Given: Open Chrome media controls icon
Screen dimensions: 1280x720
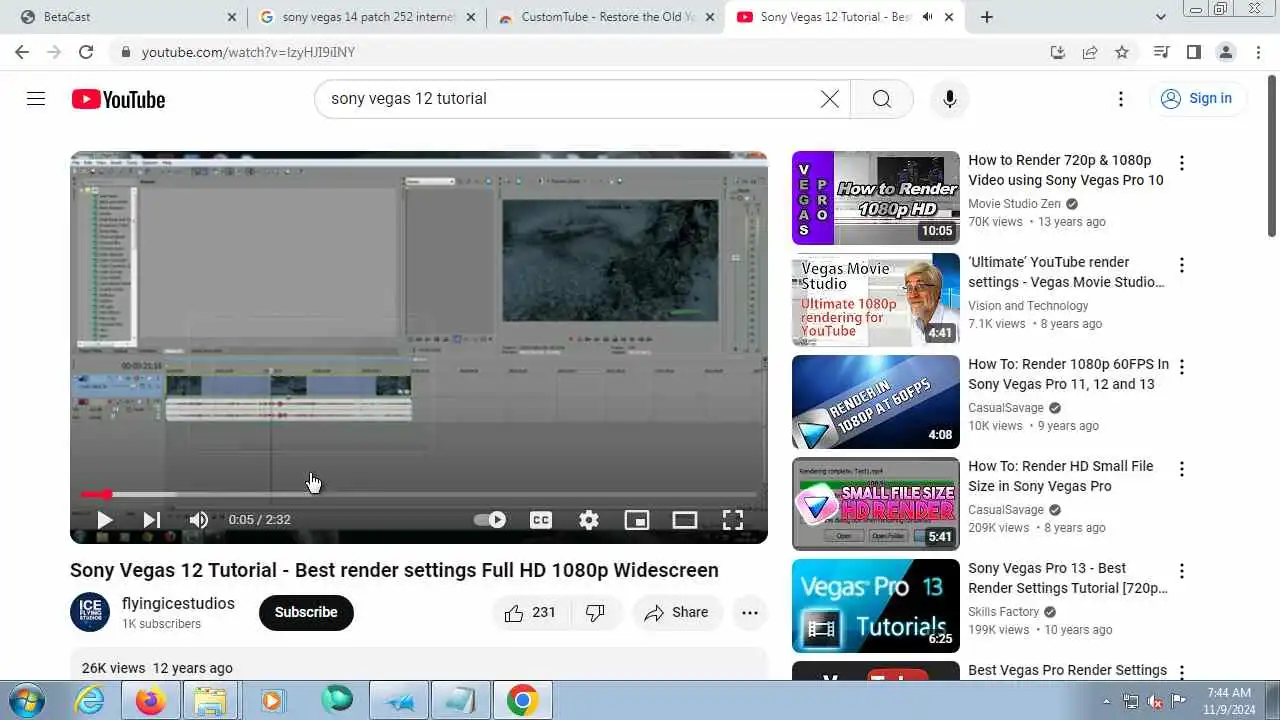Looking at the screenshot, I should tap(1161, 52).
